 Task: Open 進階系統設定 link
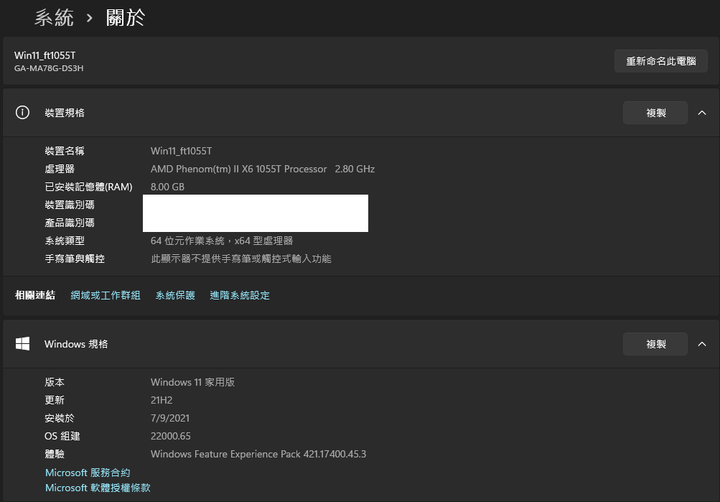point(240,295)
